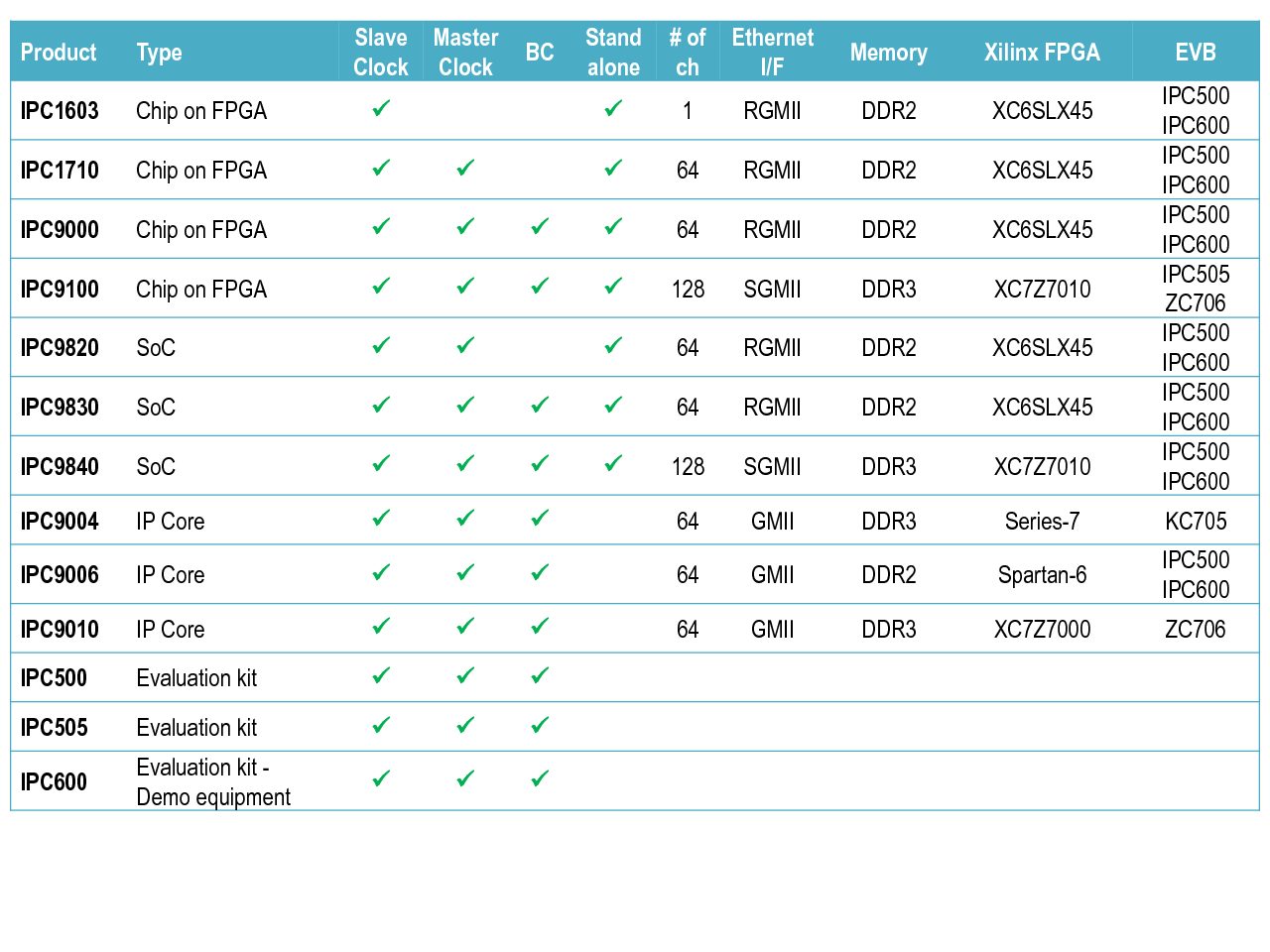The height and width of the screenshot is (952, 1270).
Task: Click the IPC9004 product name
Action: (60, 521)
